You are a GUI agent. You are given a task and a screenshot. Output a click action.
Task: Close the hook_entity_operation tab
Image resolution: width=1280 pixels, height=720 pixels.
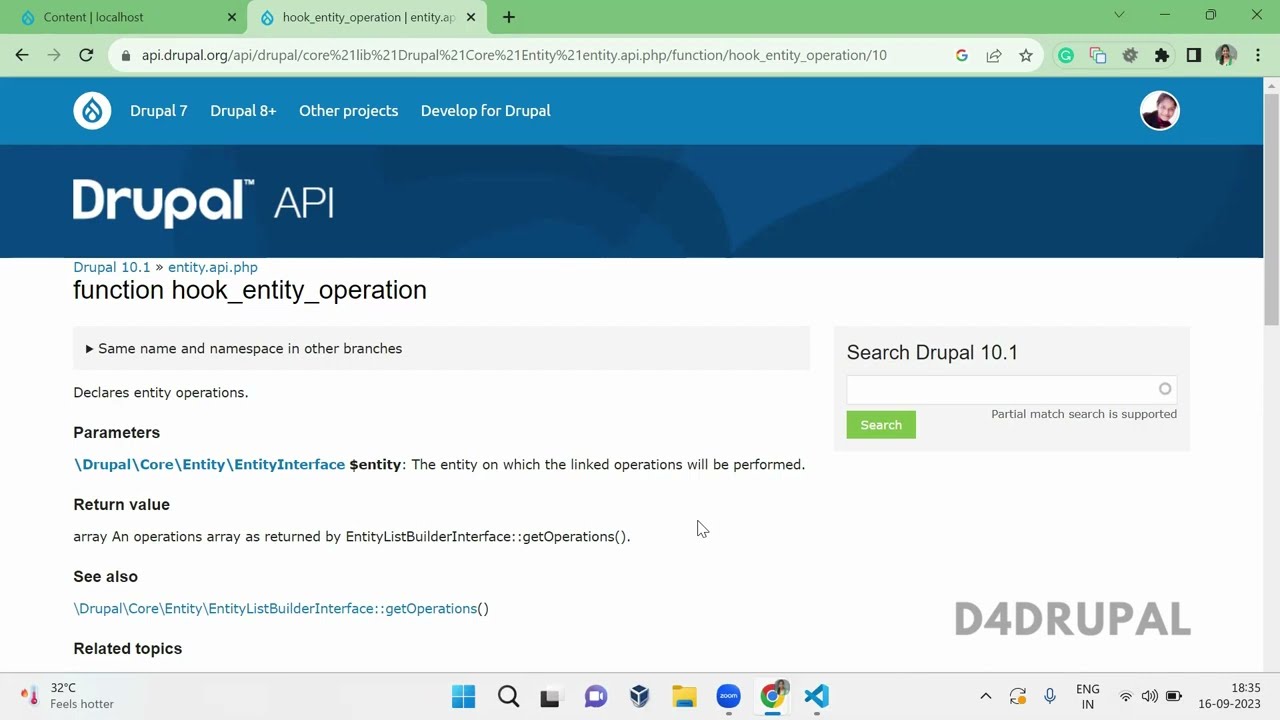(x=471, y=17)
